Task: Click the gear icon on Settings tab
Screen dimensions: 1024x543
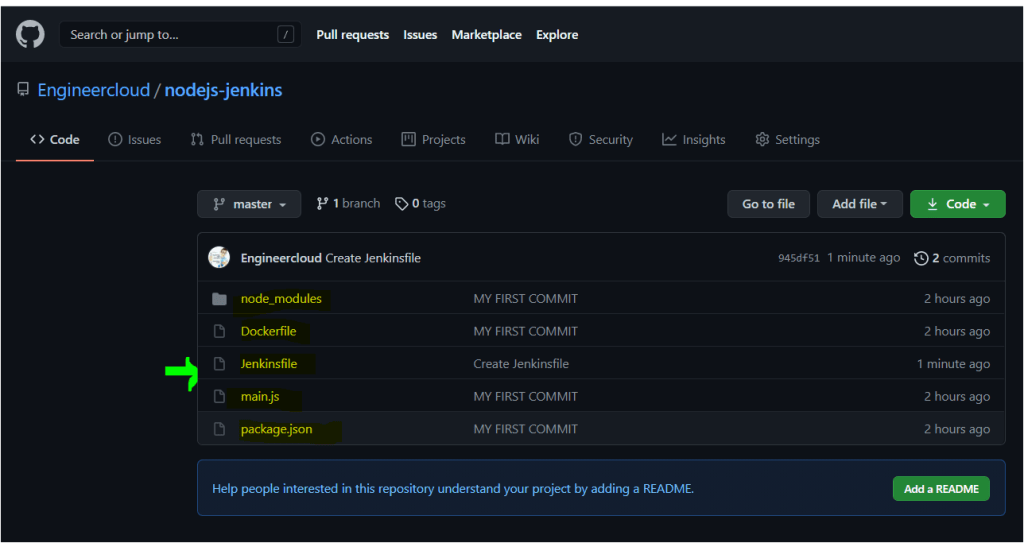Action: point(762,139)
